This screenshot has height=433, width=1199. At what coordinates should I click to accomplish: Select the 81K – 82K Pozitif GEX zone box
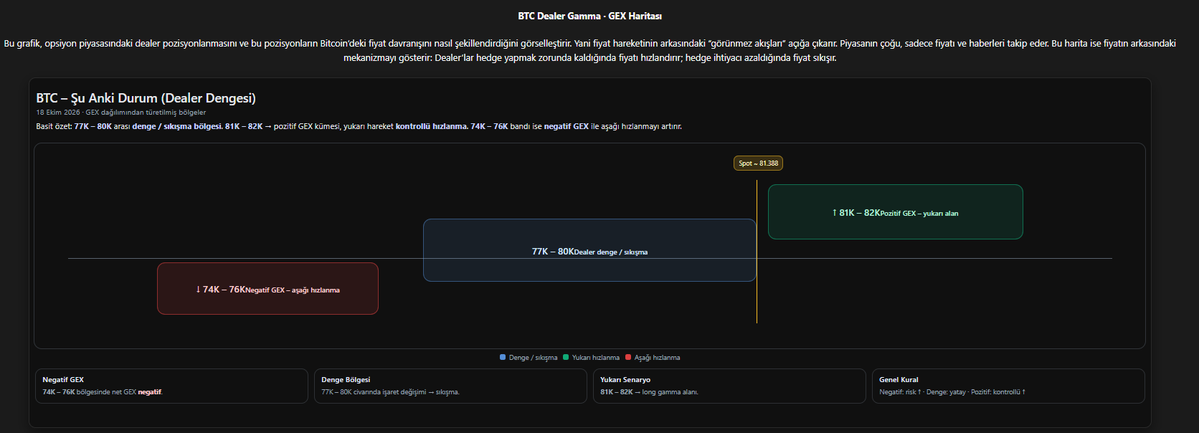point(895,212)
